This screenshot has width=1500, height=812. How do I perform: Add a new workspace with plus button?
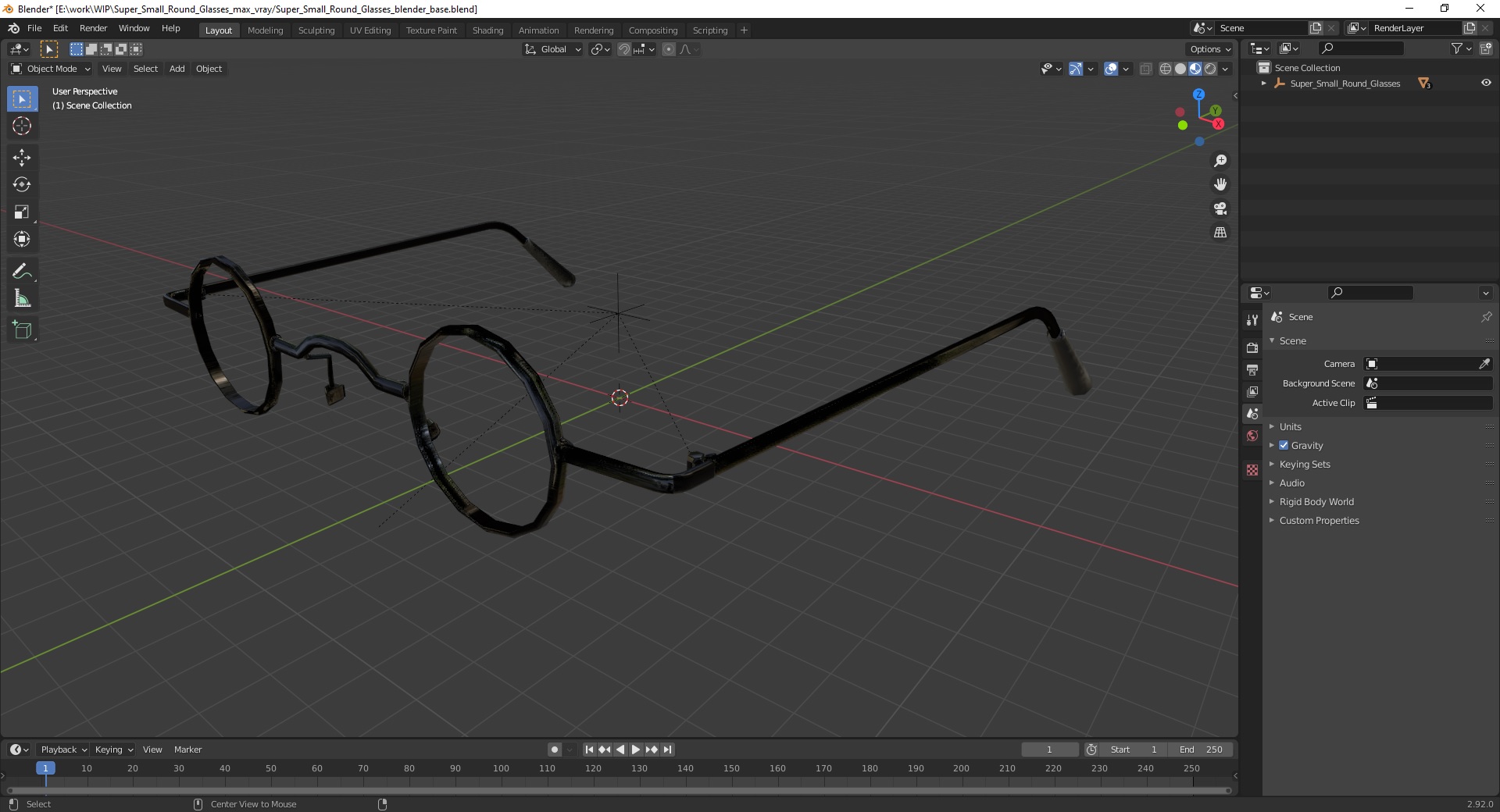point(744,30)
